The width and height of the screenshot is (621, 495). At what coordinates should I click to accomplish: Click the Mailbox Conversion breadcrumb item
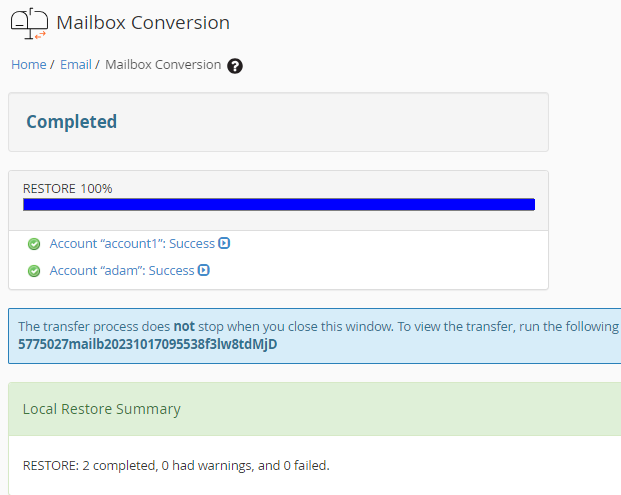(x=163, y=65)
